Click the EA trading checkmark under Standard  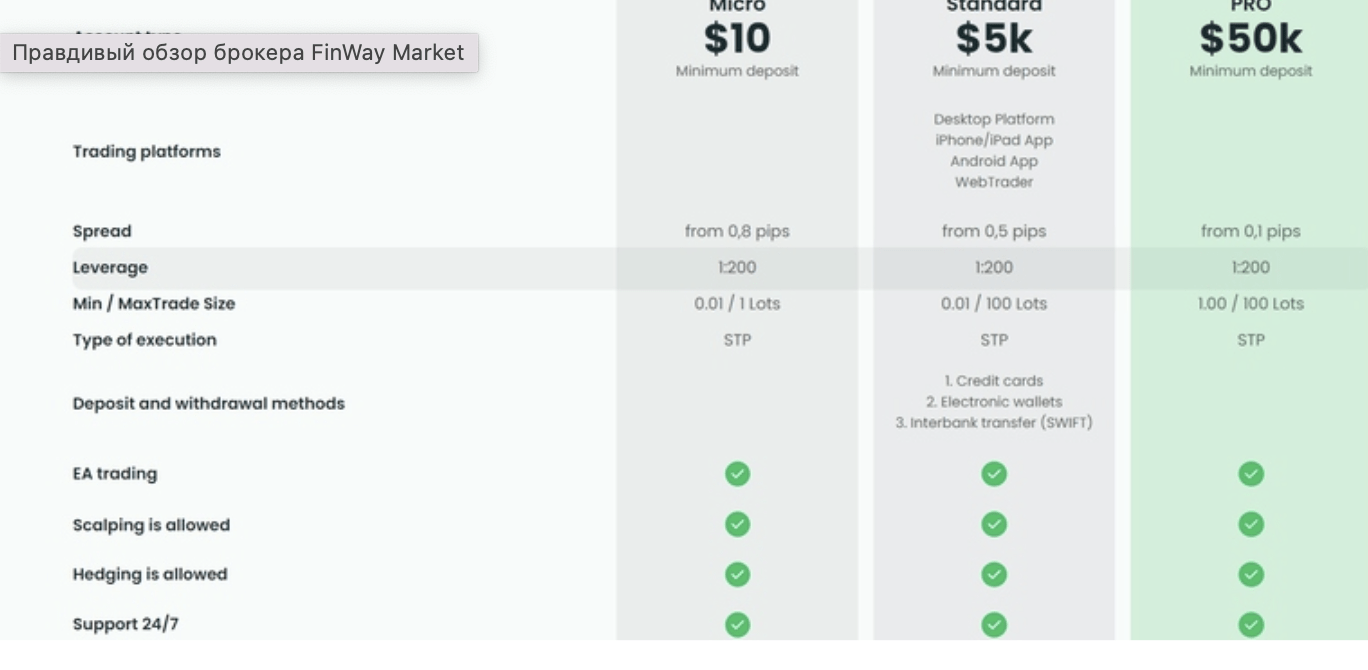click(x=994, y=473)
